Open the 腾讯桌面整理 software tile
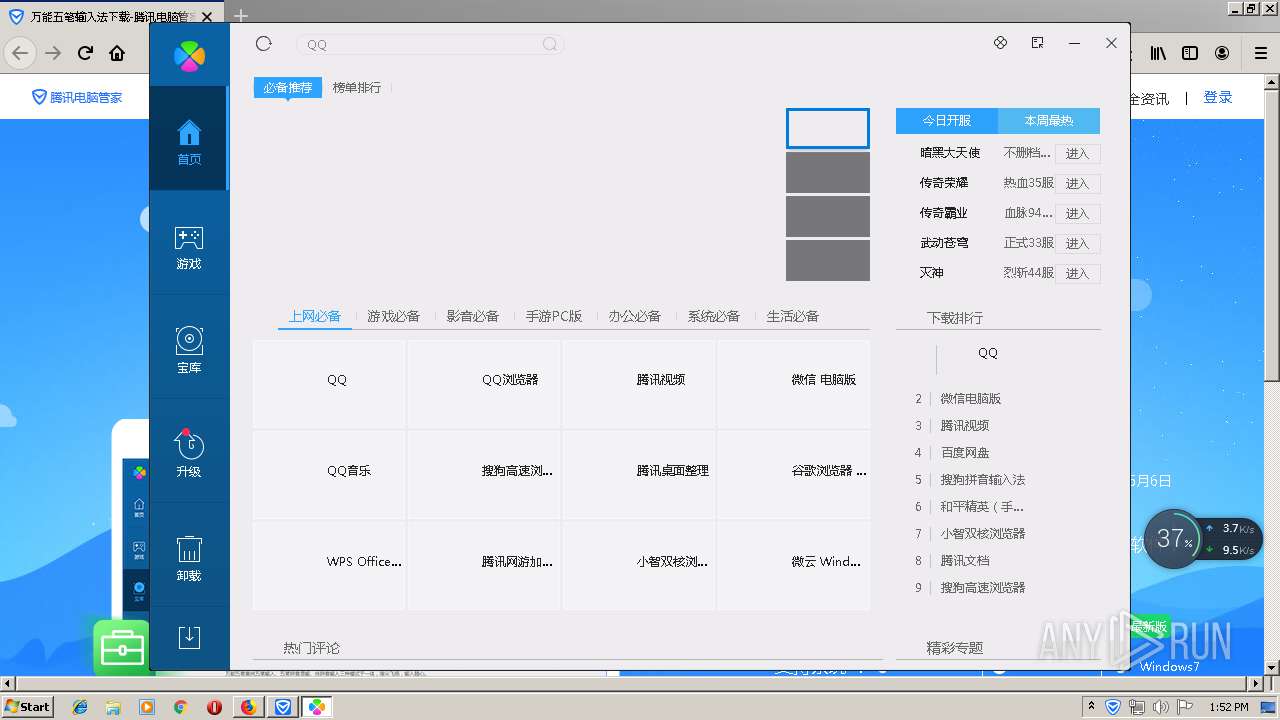 [639, 475]
